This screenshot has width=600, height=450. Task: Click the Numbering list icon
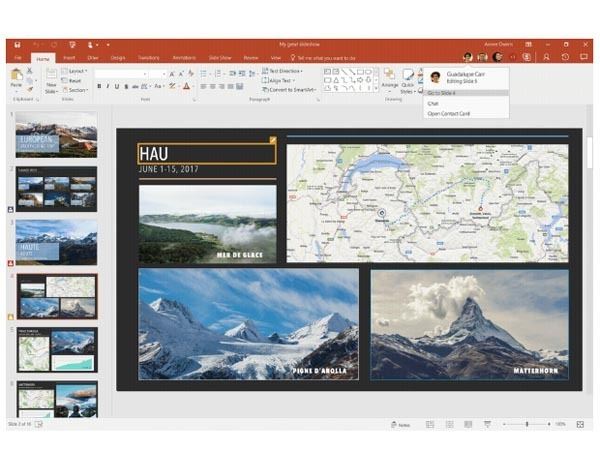[x=219, y=73]
